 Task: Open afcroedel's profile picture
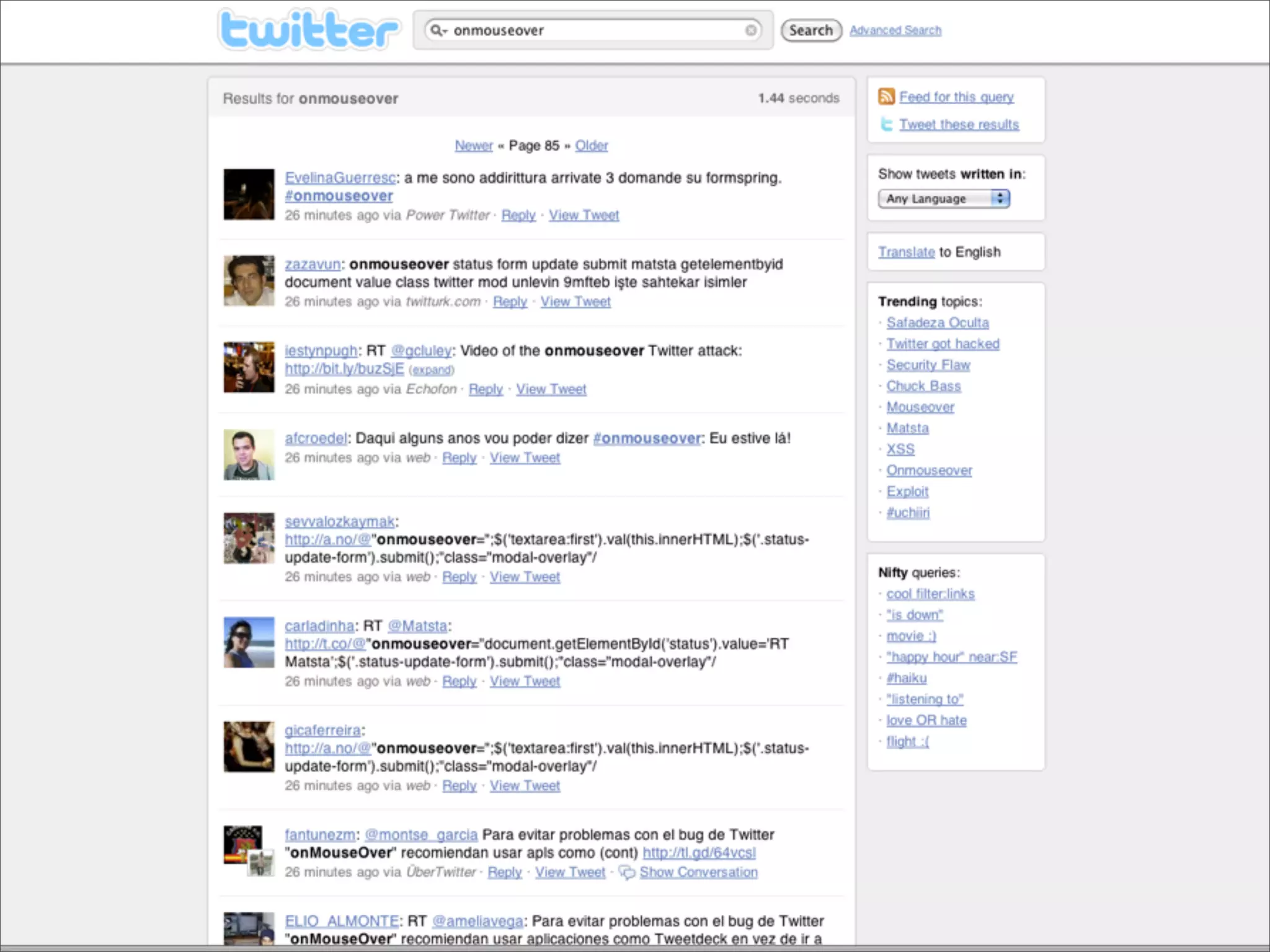pos(249,455)
